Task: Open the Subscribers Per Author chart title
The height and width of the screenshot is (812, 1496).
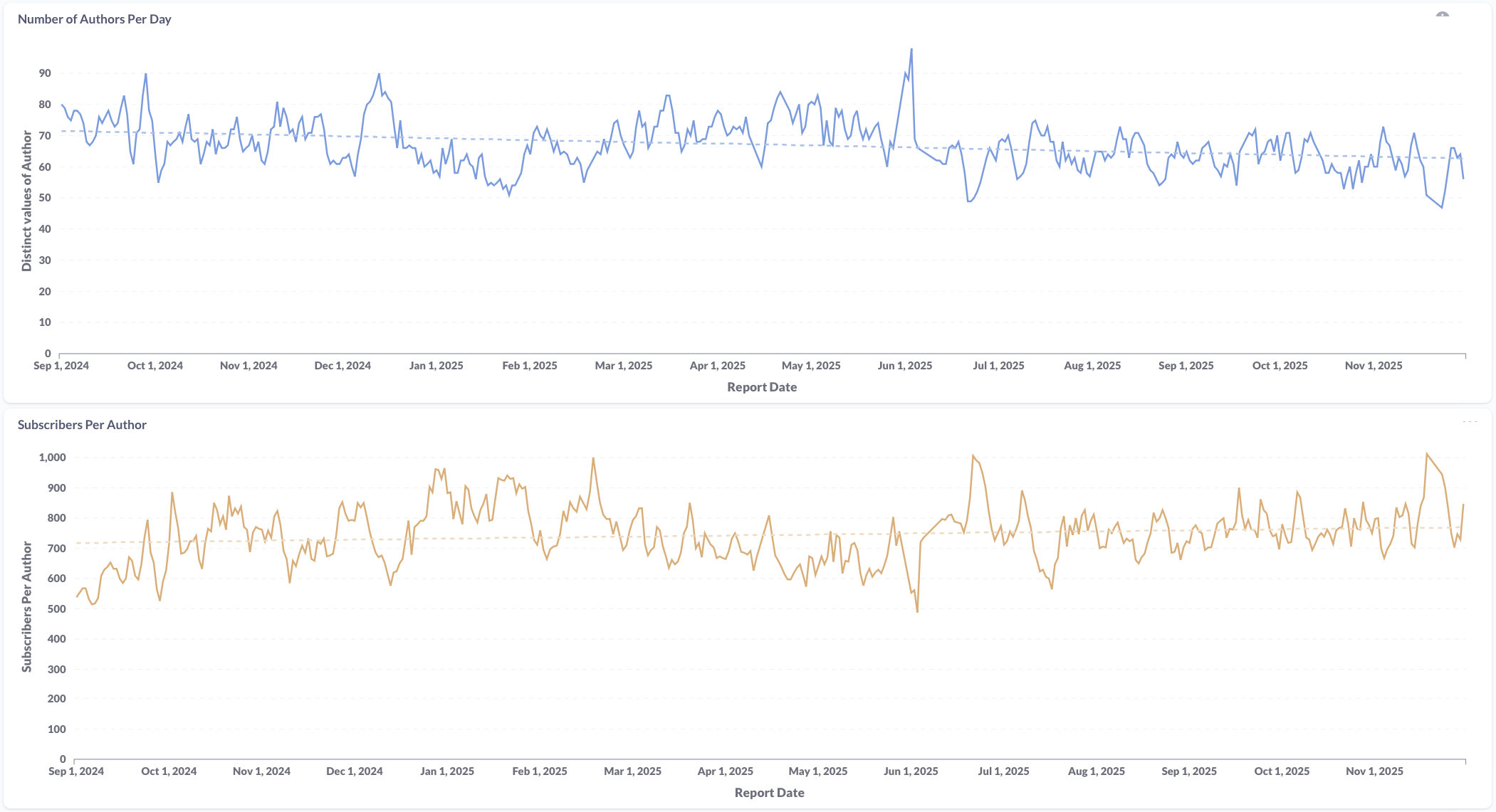Action: (82, 425)
